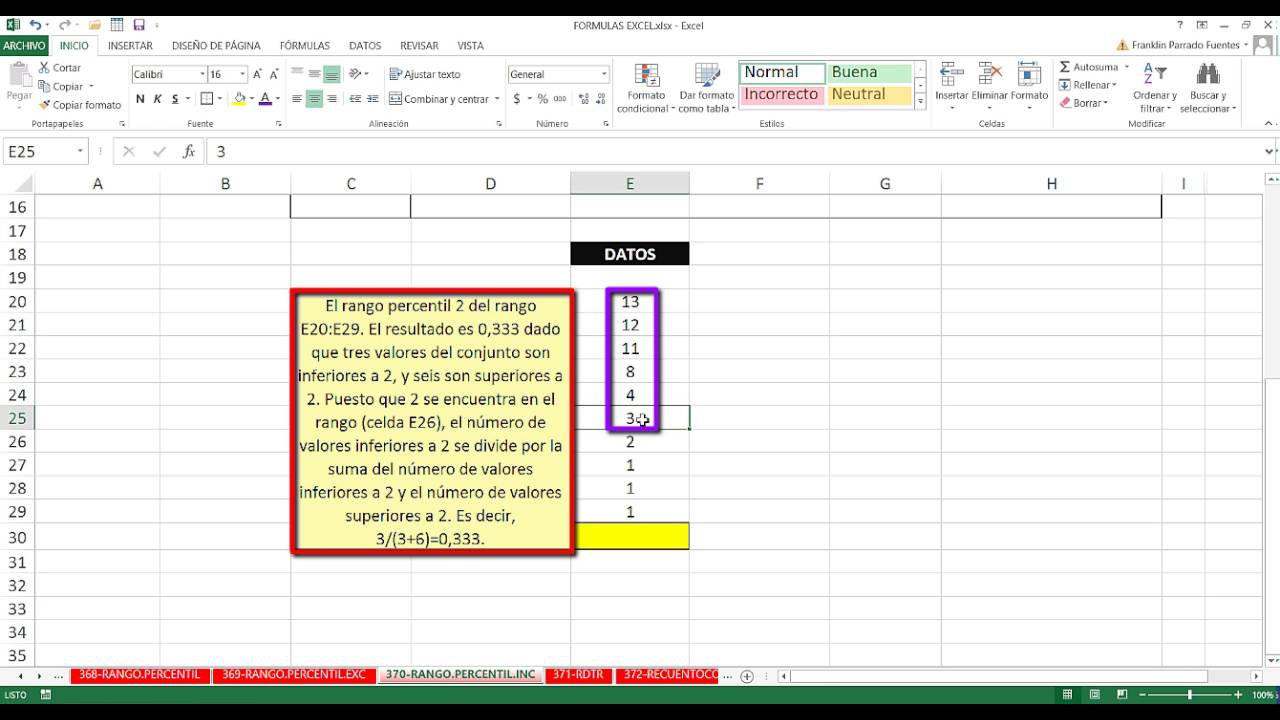Adjust the zoom slider in status bar
This screenshot has height=720, width=1280.
1189,695
